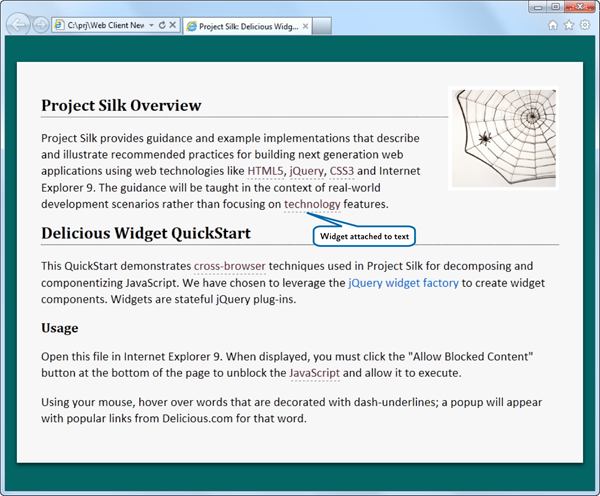600x496 pixels.
Task: Click the page icon in the address bar
Action: click(x=59, y=25)
